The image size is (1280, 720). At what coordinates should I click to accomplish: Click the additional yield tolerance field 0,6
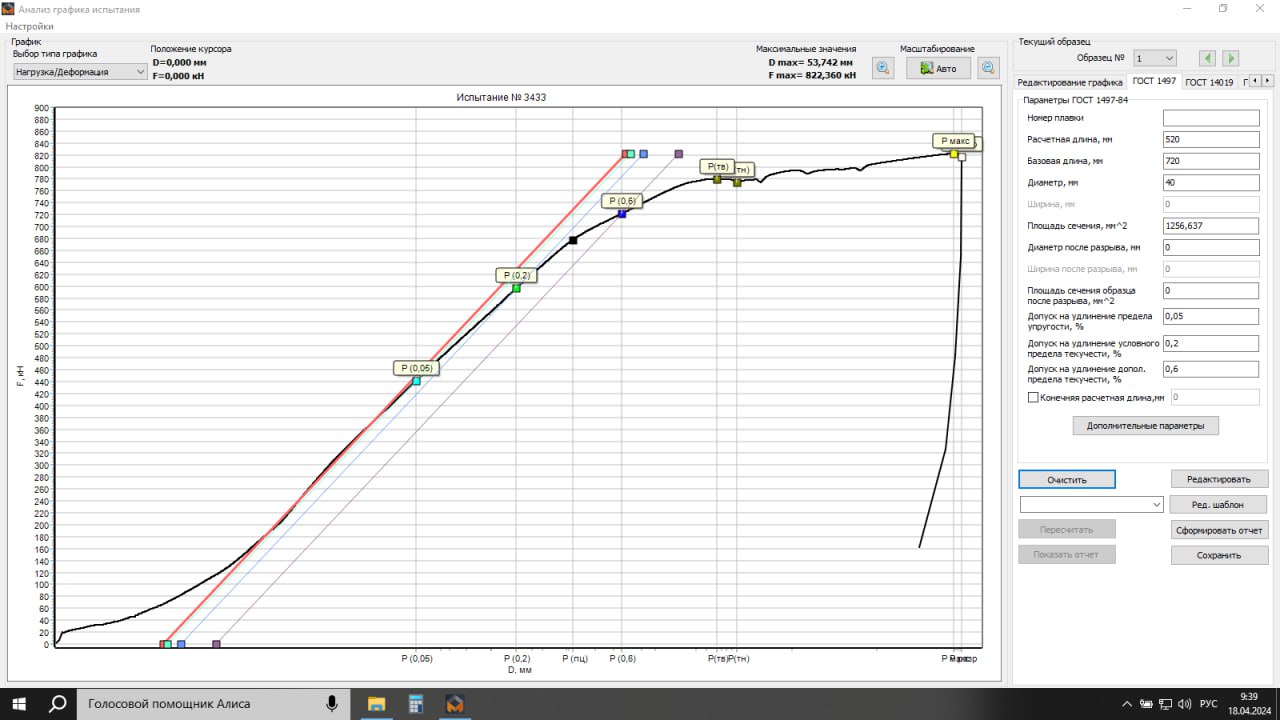tap(1211, 369)
